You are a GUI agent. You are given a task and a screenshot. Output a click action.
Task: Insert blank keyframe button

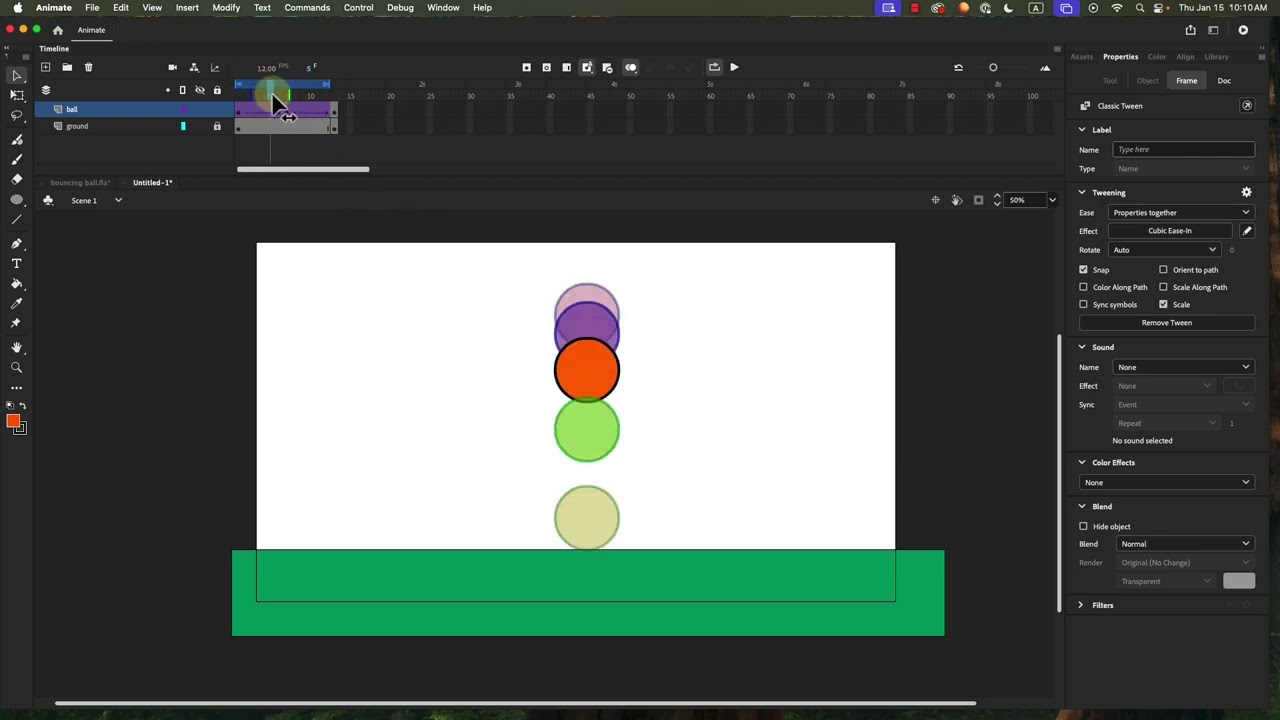(x=546, y=67)
